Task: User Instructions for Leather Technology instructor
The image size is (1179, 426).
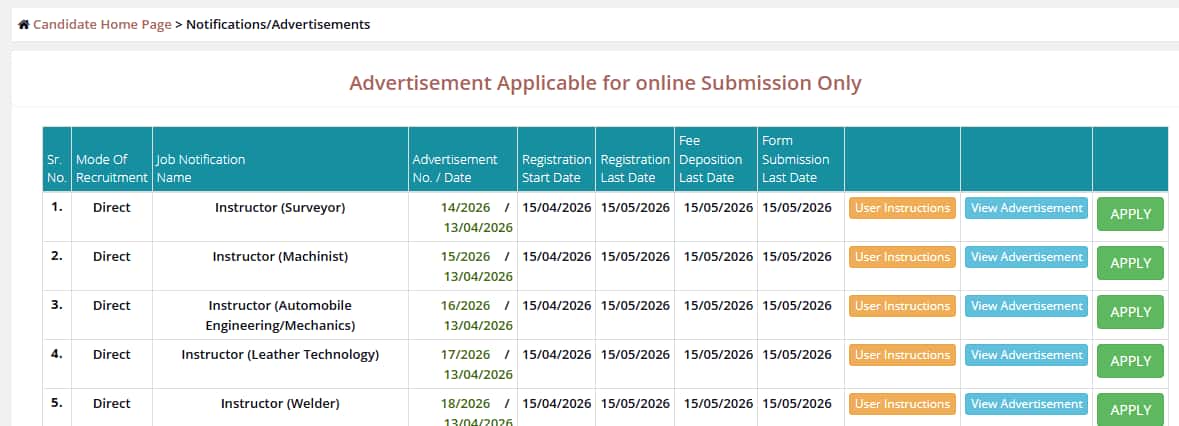Action: pyautogui.click(x=902, y=355)
